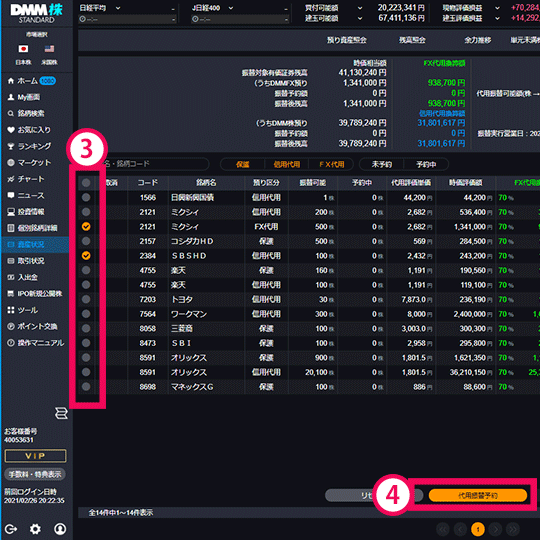Click the logout icon at bottom left
Screen dimensions: 540x540
pos(11,529)
